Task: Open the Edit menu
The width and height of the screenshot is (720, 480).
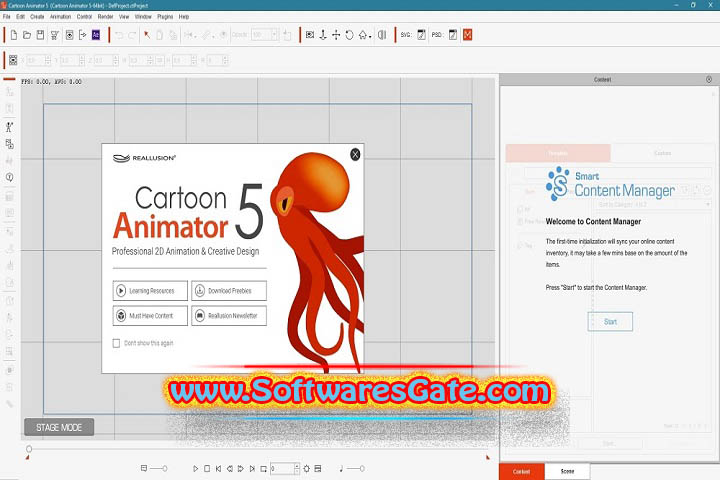Action: pyautogui.click(x=21, y=17)
